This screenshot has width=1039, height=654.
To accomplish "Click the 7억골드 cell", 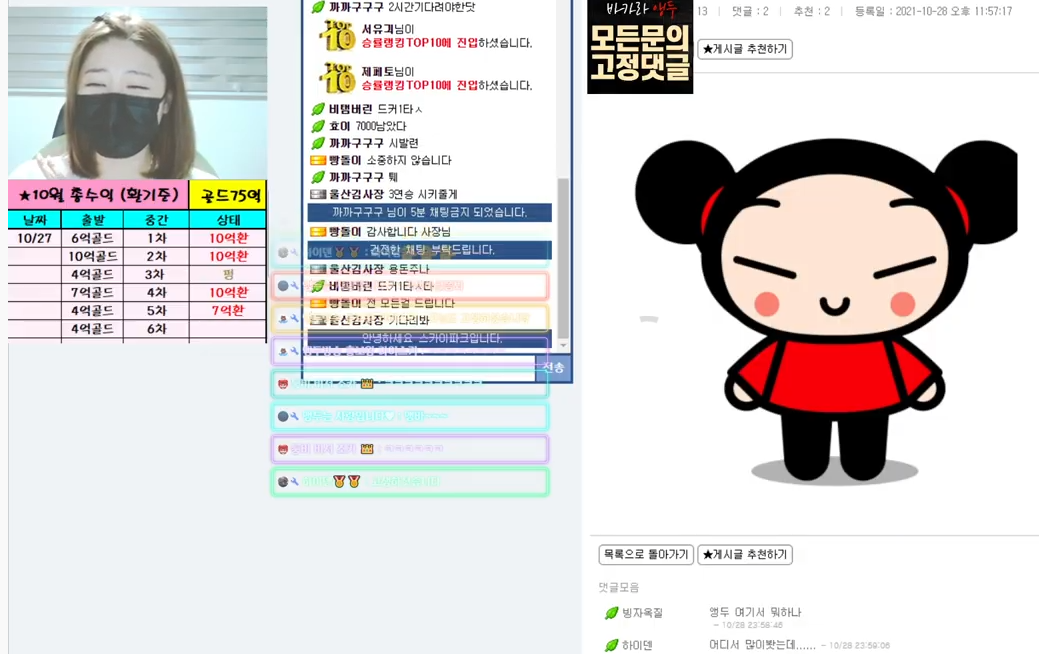I will [x=92, y=292].
